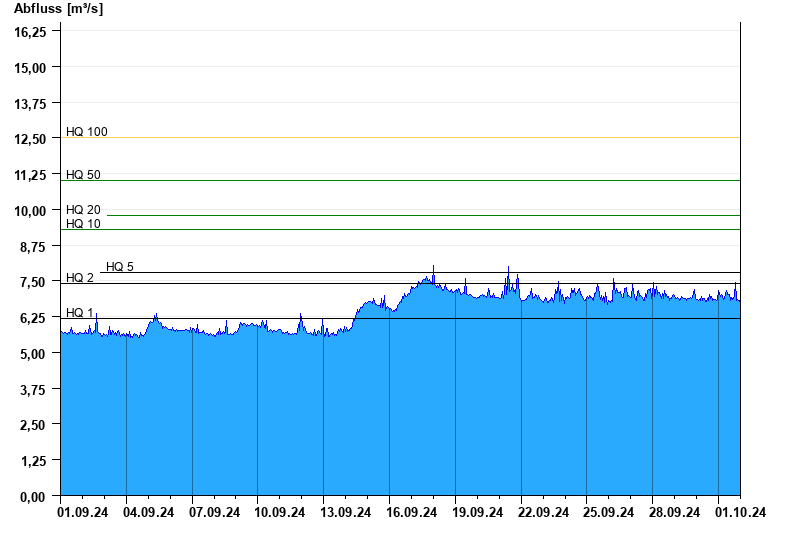Click the date label 04.09.24
The width and height of the screenshot is (800, 550).
click(x=148, y=512)
